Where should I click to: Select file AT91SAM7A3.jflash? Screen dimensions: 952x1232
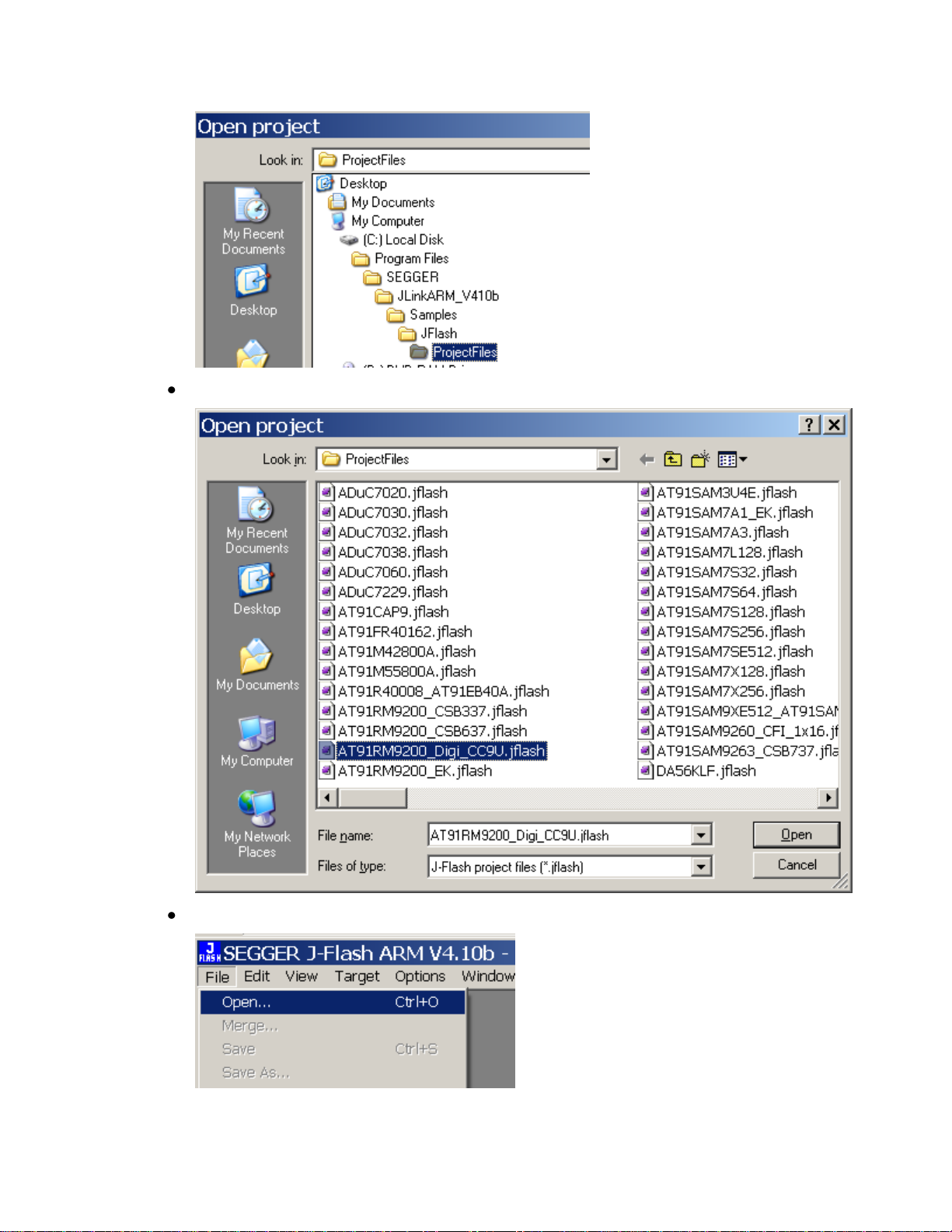714,532
